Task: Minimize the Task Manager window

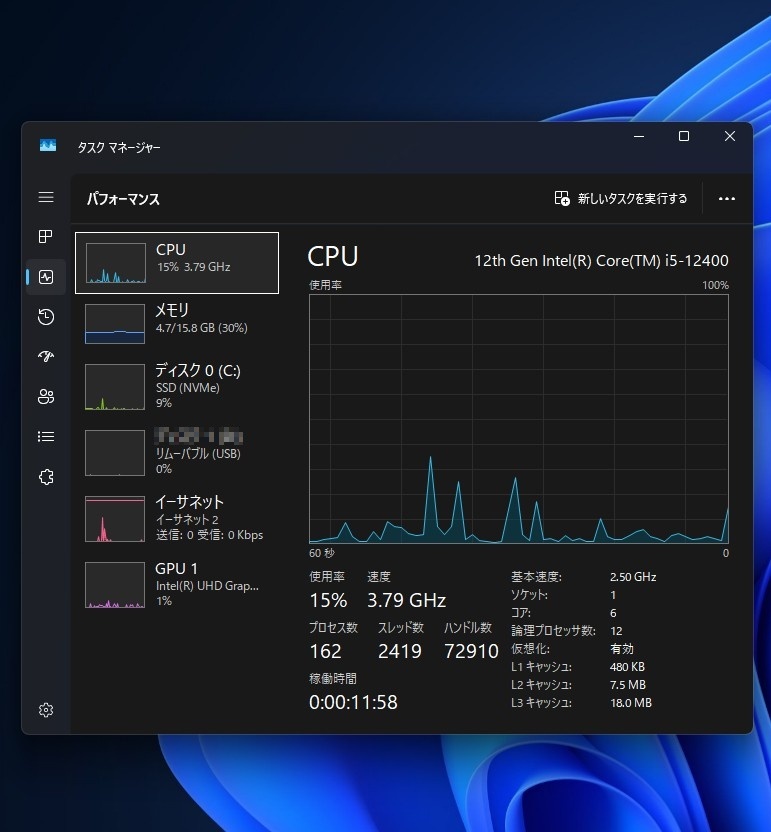Action: coord(639,136)
